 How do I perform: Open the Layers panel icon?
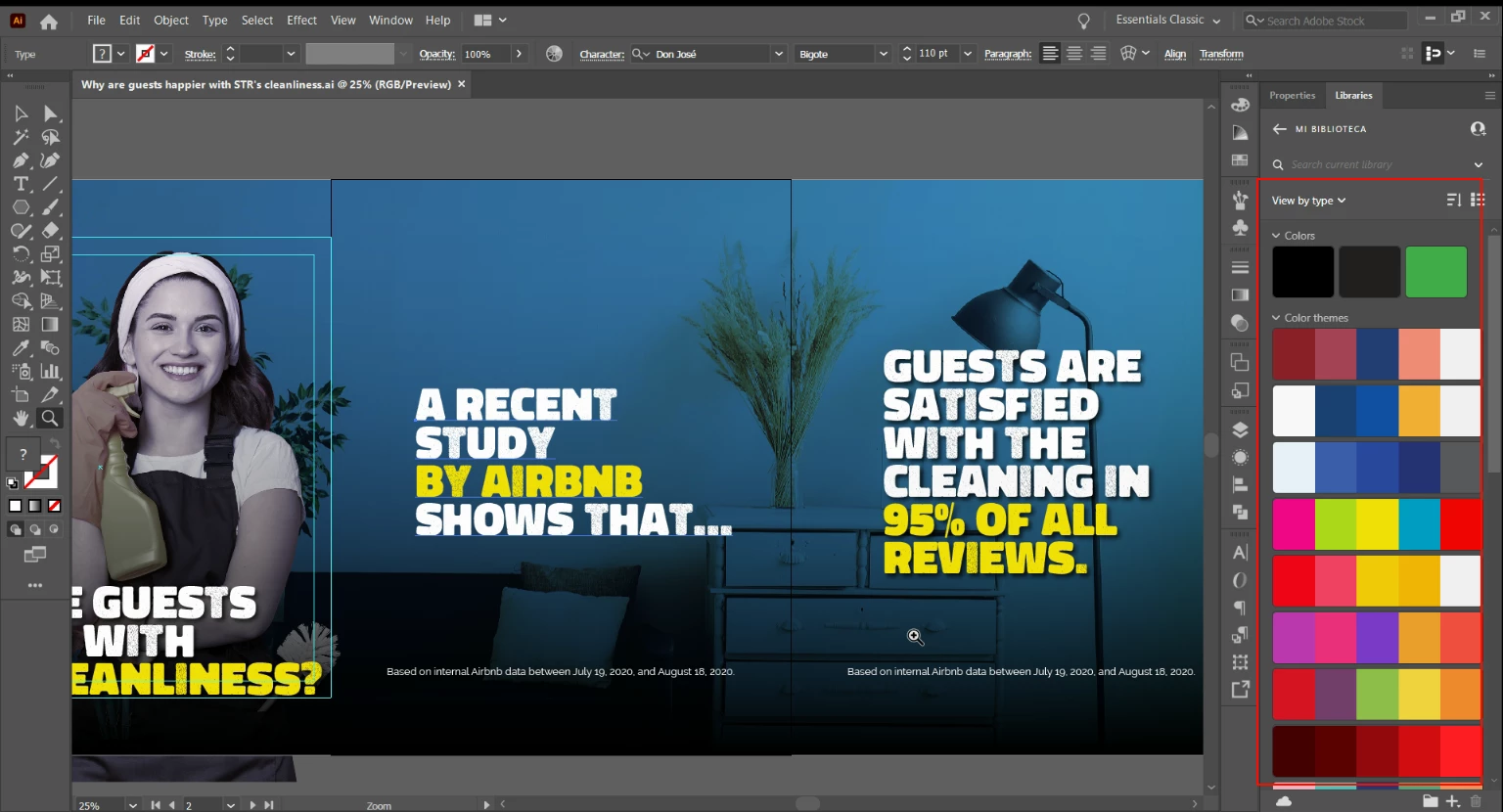1240,429
